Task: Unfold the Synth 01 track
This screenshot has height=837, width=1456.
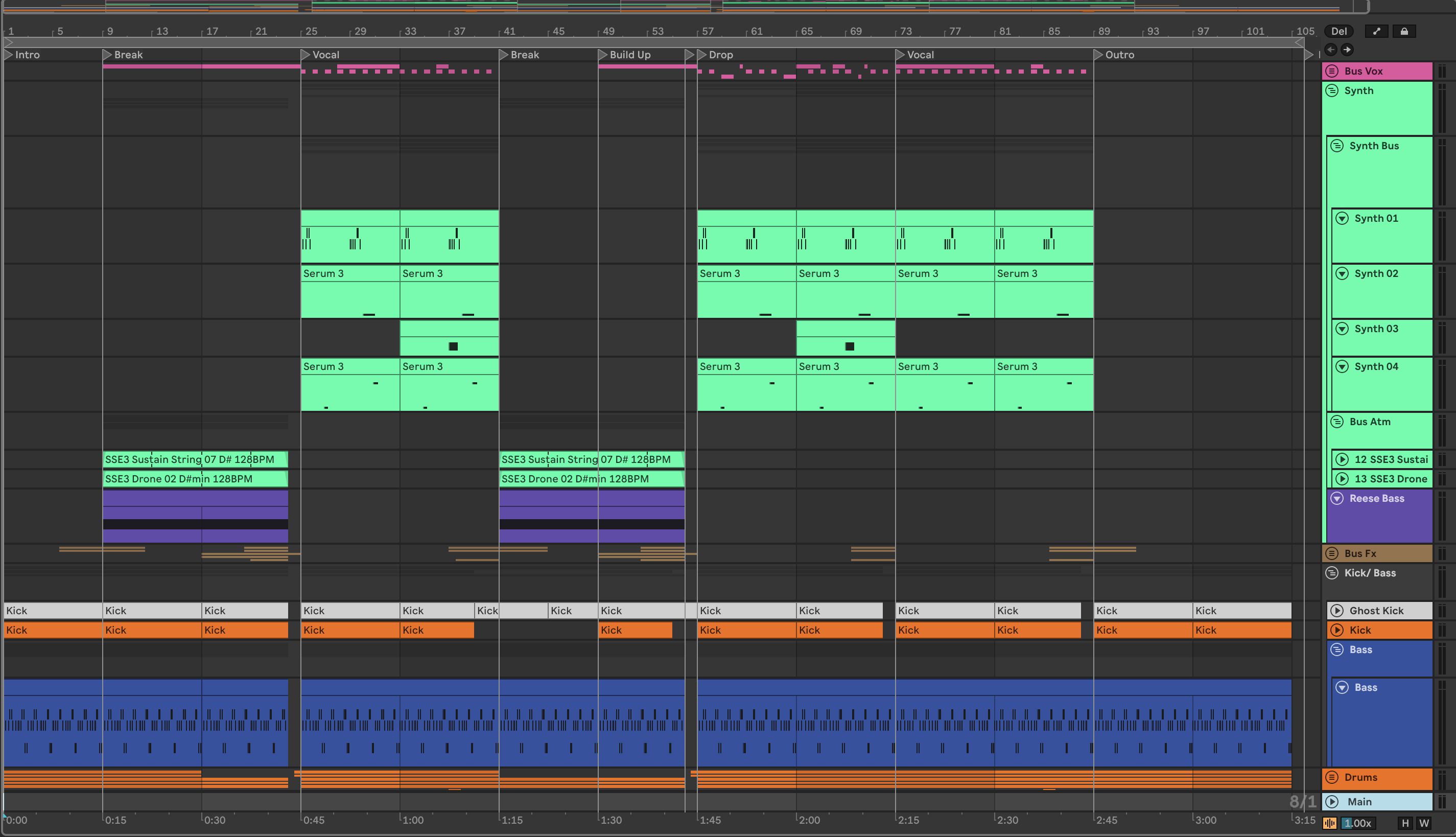Action: [1342, 219]
